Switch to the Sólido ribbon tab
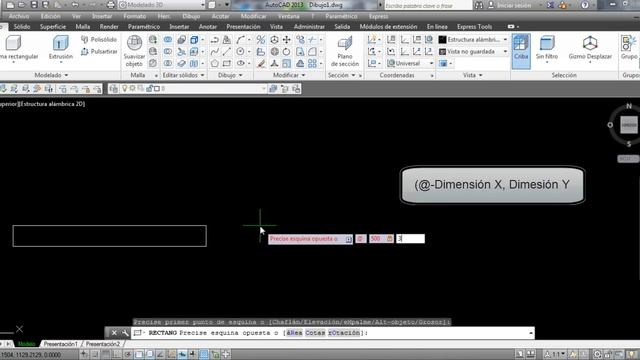The height and width of the screenshot is (360, 640). coord(22,27)
